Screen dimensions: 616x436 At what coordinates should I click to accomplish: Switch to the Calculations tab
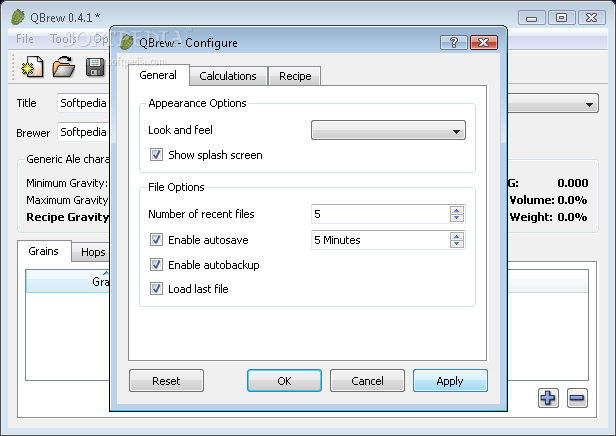click(x=228, y=76)
